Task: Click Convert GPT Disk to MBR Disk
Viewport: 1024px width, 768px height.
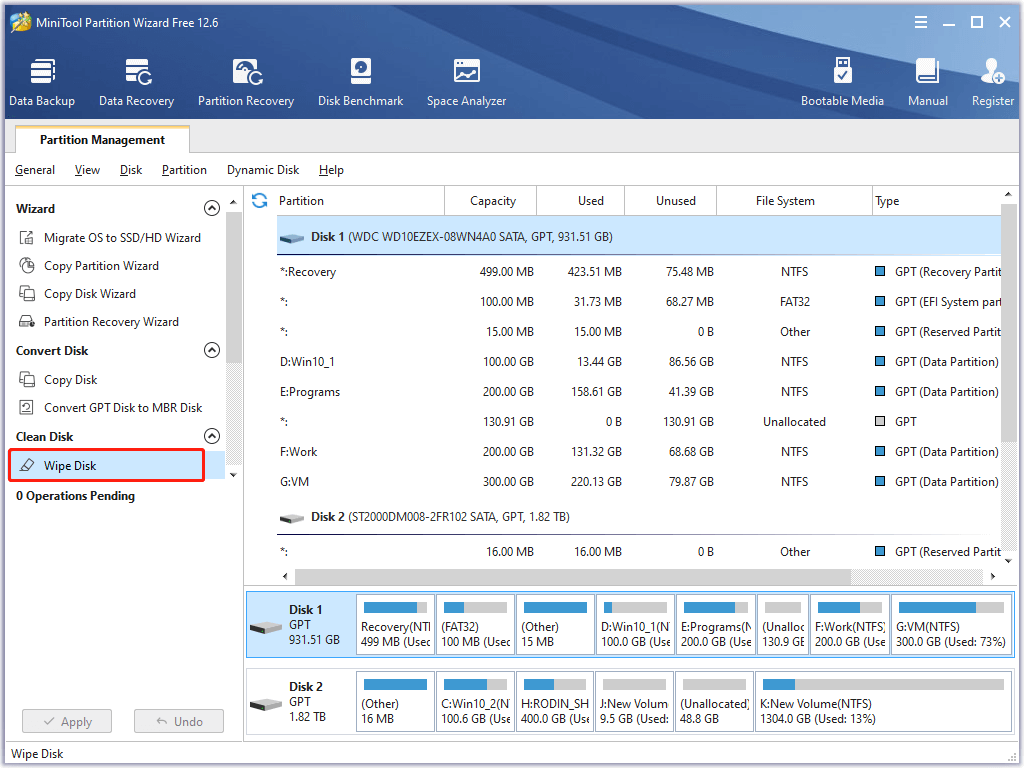Action: pos(123,408)
